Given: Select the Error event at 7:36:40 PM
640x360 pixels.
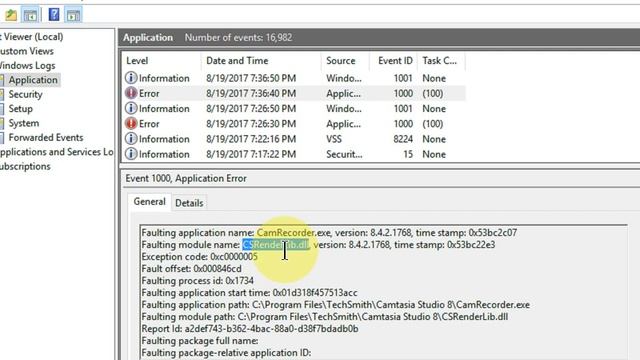Looking at the screenshot, I should click(x=294, y=93).
